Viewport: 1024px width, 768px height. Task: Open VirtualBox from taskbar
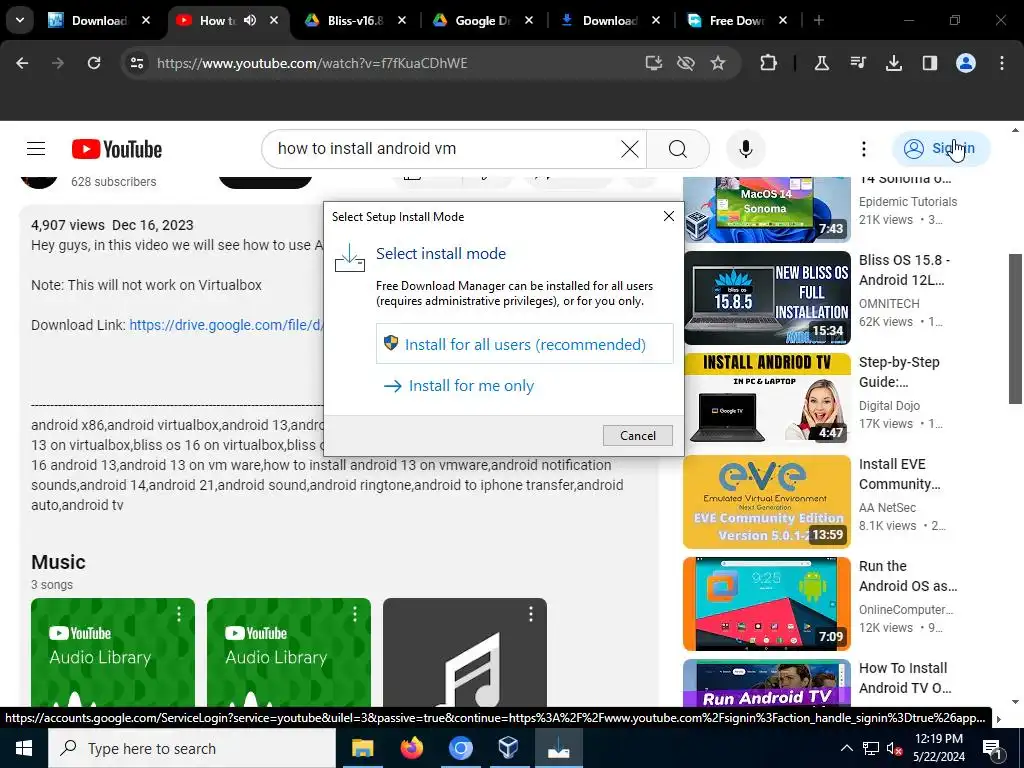pyautogui.click(x=508, y=748)
